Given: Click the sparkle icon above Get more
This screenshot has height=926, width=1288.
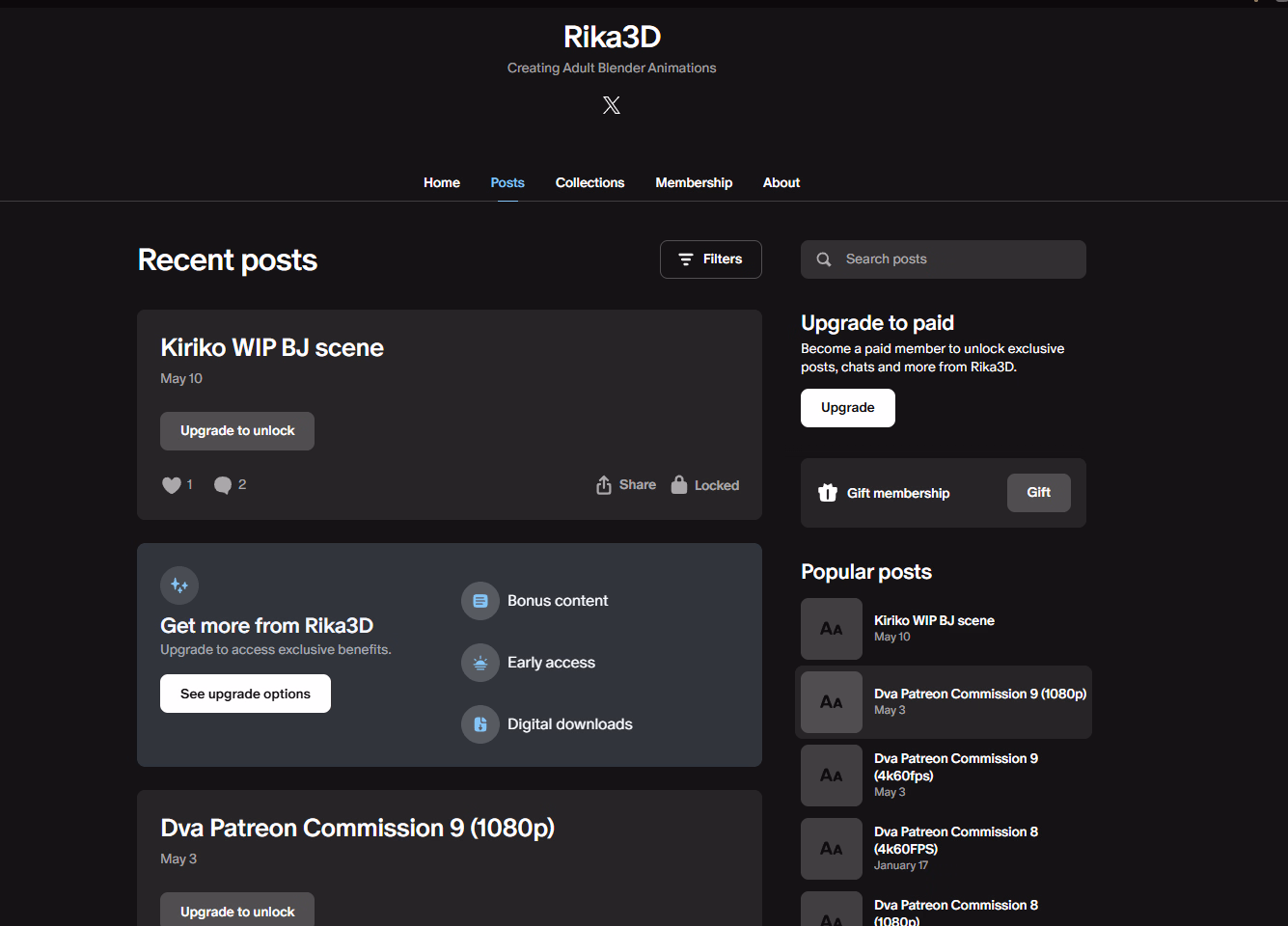Looking at the screenshot, I should click(179, 586).
